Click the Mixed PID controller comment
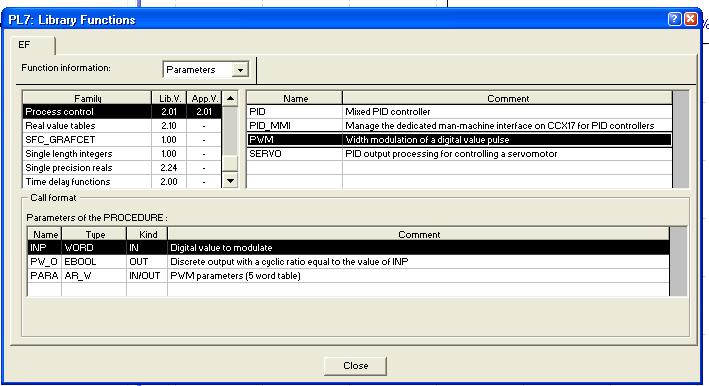 [388, 112]
